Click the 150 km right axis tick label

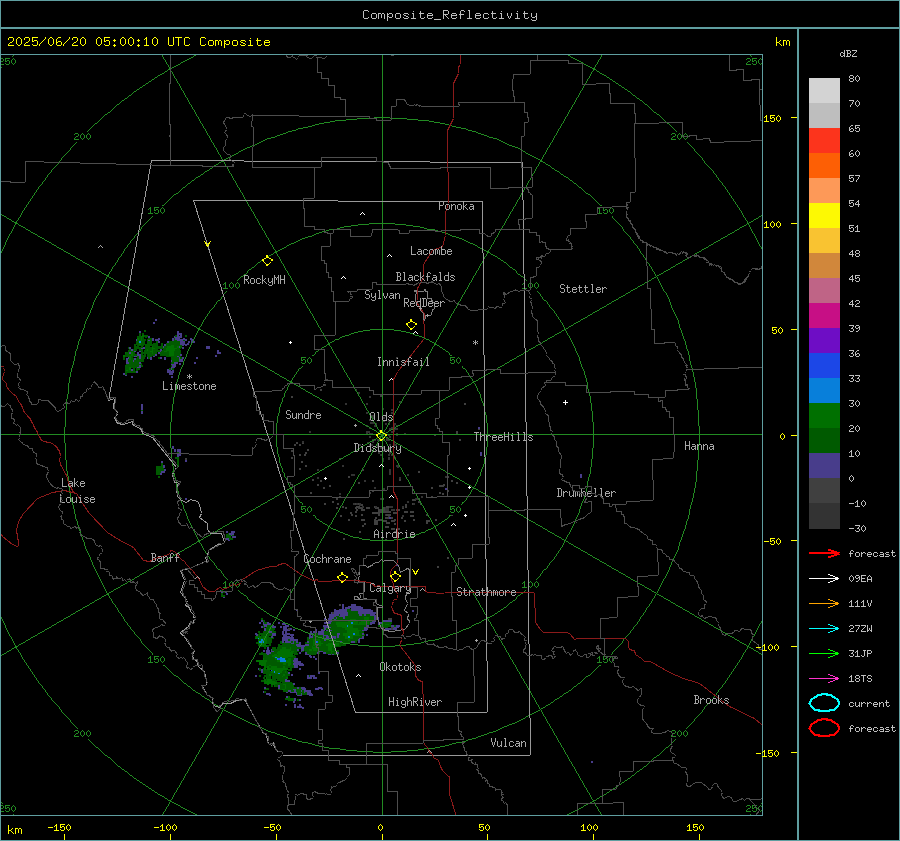click(x=772, y=118)
